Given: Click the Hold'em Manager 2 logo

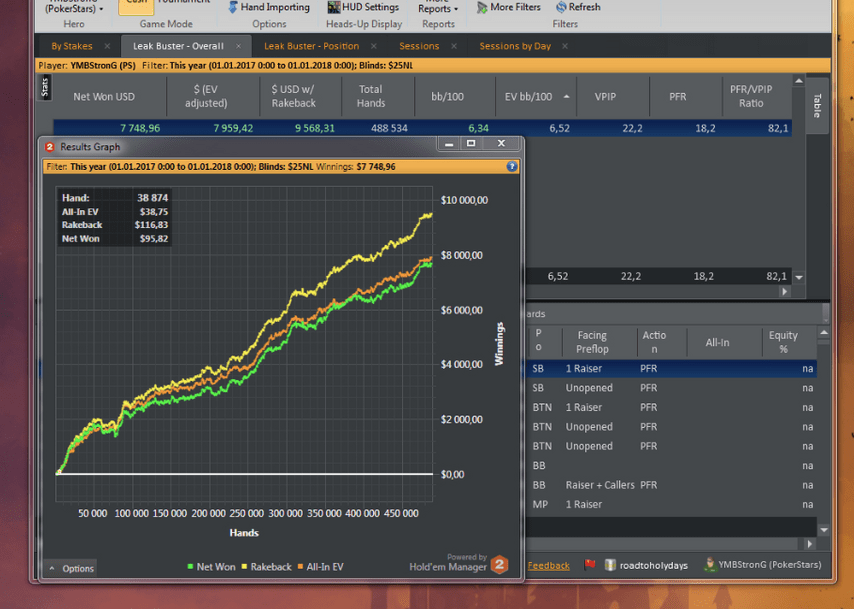Looking at the screenshot, I should [499, 564].
